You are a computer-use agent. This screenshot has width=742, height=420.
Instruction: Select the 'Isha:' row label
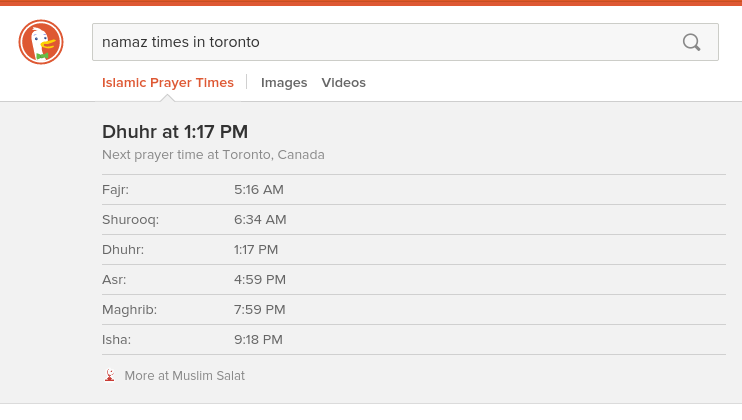[116, 340]
